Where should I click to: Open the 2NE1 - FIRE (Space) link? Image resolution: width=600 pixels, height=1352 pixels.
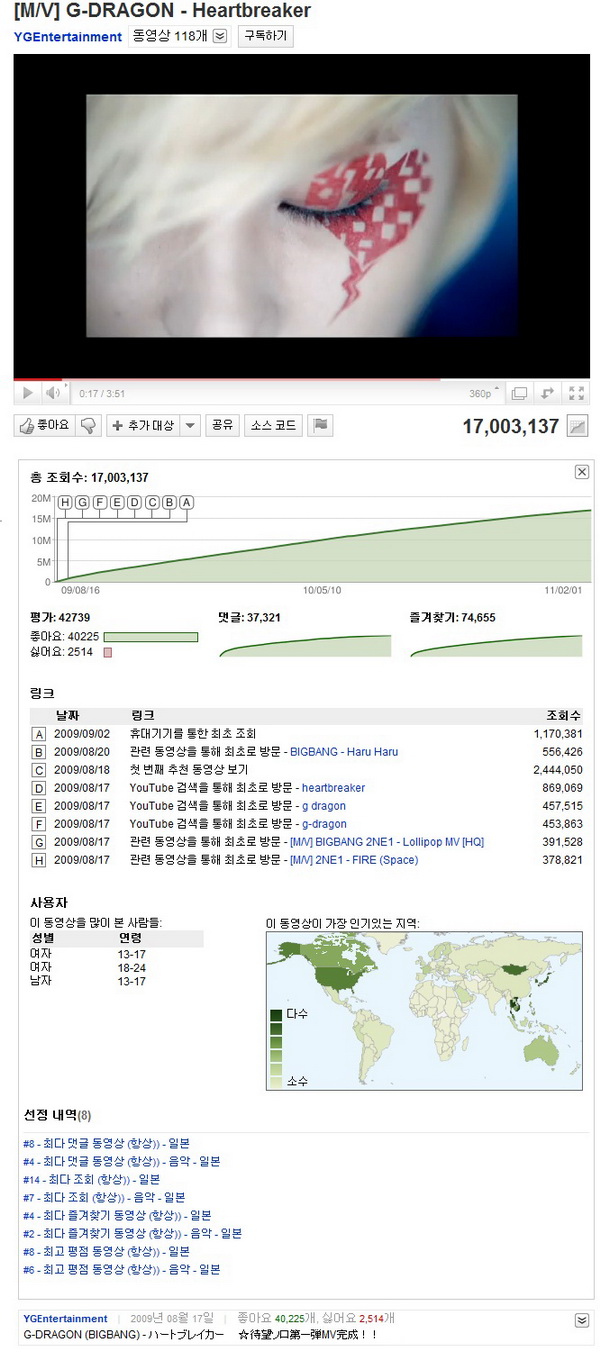coord(354,860)
